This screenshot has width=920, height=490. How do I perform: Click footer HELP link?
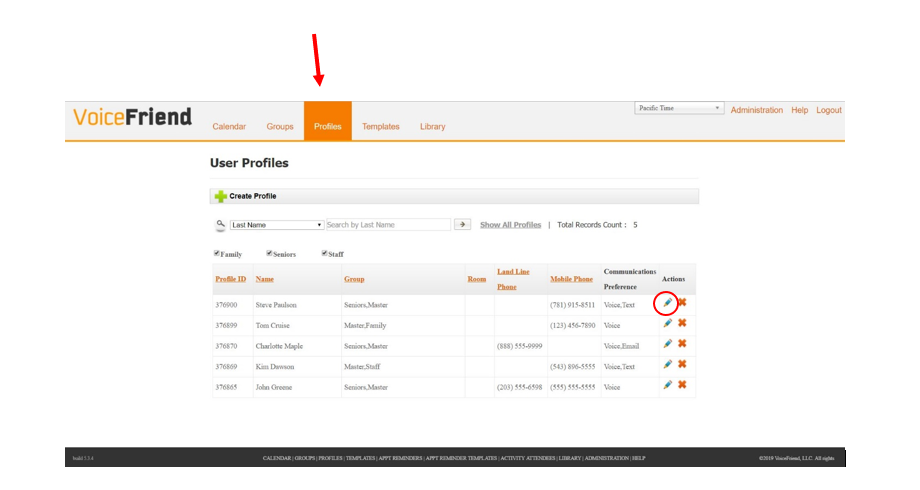point(638,458)
